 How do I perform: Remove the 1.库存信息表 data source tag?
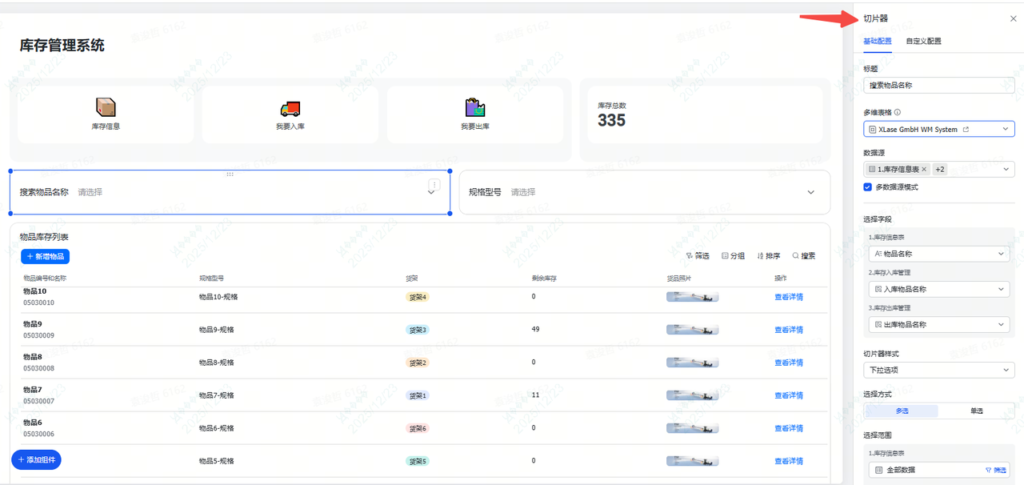pos(924,170)
